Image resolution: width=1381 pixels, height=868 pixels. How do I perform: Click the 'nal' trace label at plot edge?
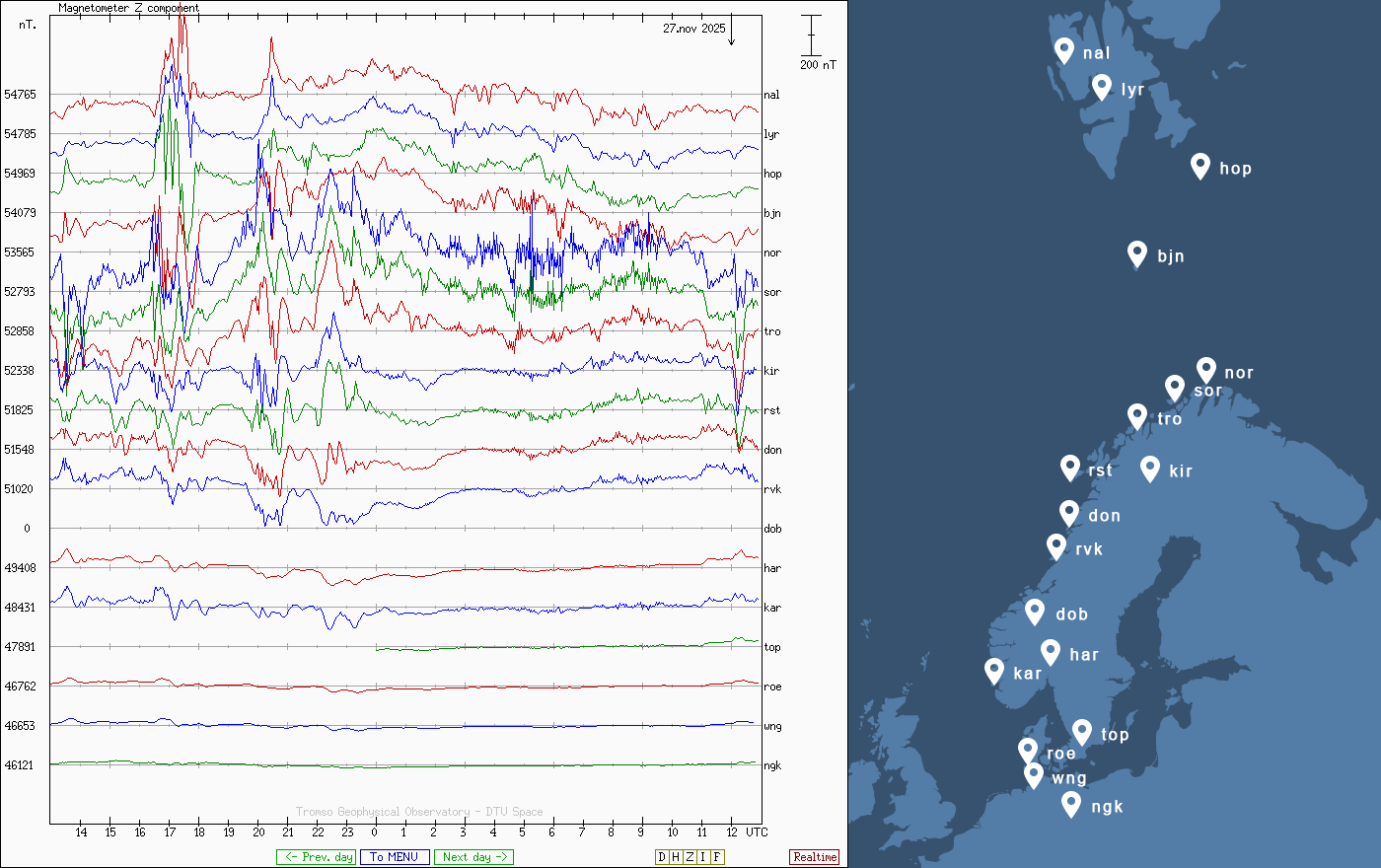(771, 95)
